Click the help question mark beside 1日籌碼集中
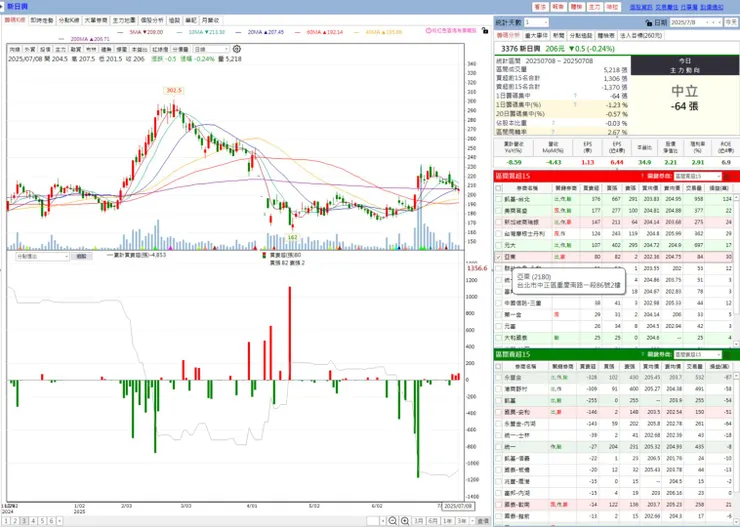740x527 pixels. pyautogui.click(x=575, y=96)
